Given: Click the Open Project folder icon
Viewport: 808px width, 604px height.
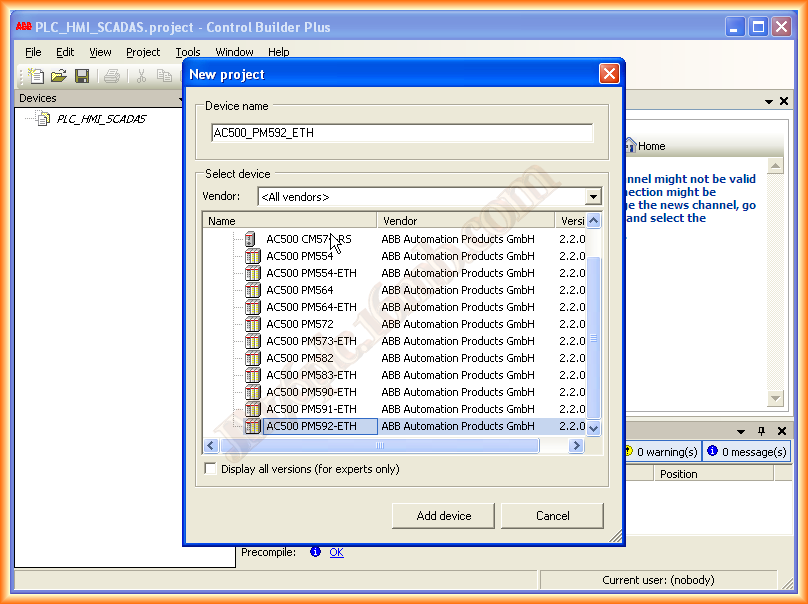Looking at the screenshot, I should pyautogui.click(x=59, y=76).
